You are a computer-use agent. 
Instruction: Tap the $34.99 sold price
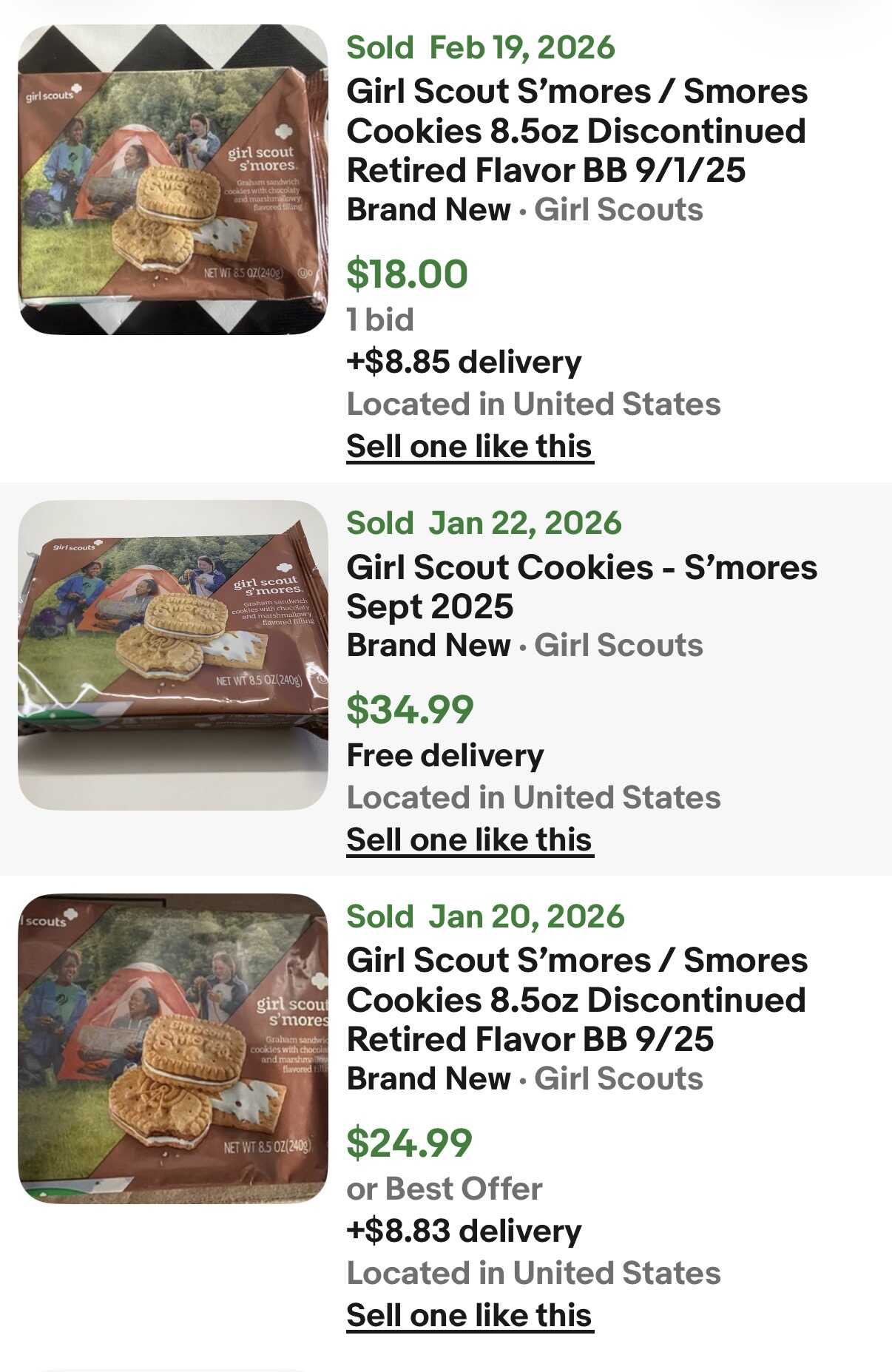point(410,709)
